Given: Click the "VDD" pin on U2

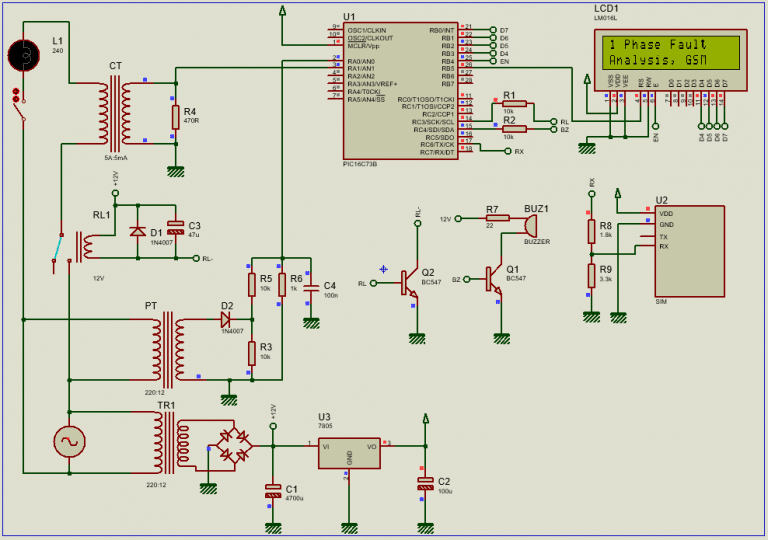Looking at the screenshot, I should tap(666, 214).
